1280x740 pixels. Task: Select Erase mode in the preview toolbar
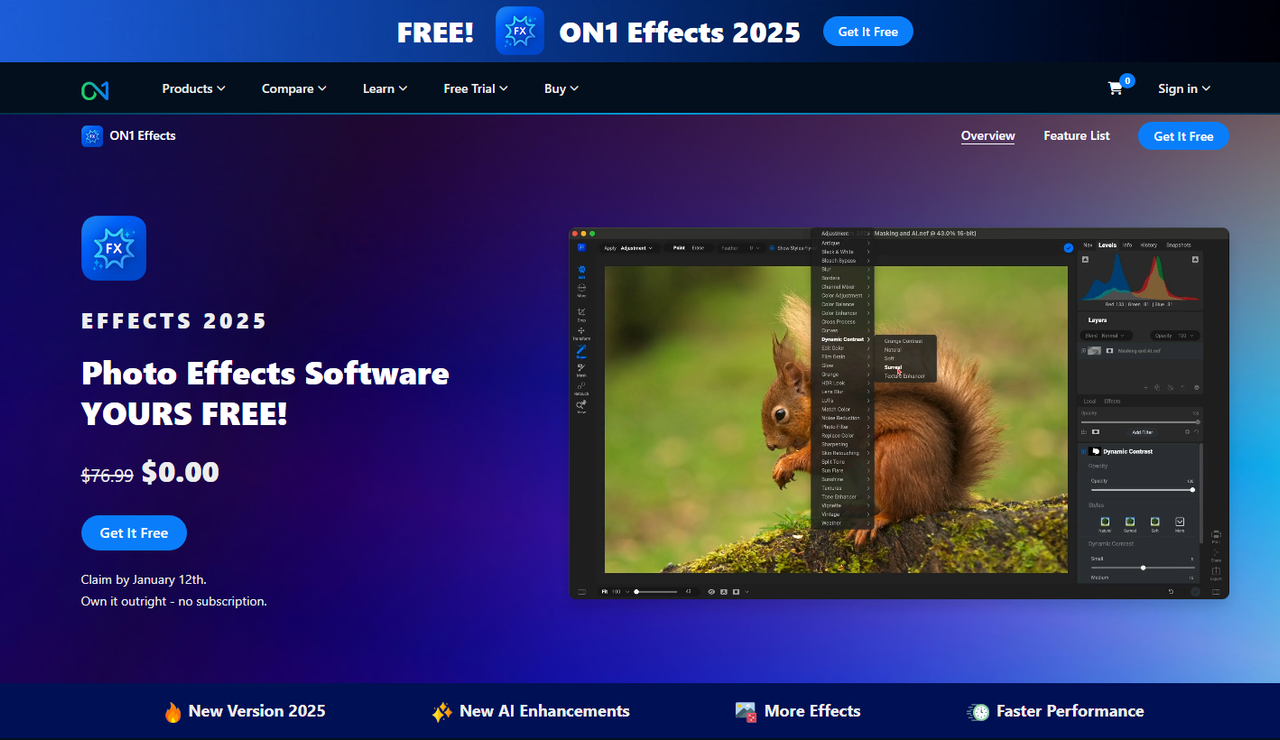click(698, 248)
